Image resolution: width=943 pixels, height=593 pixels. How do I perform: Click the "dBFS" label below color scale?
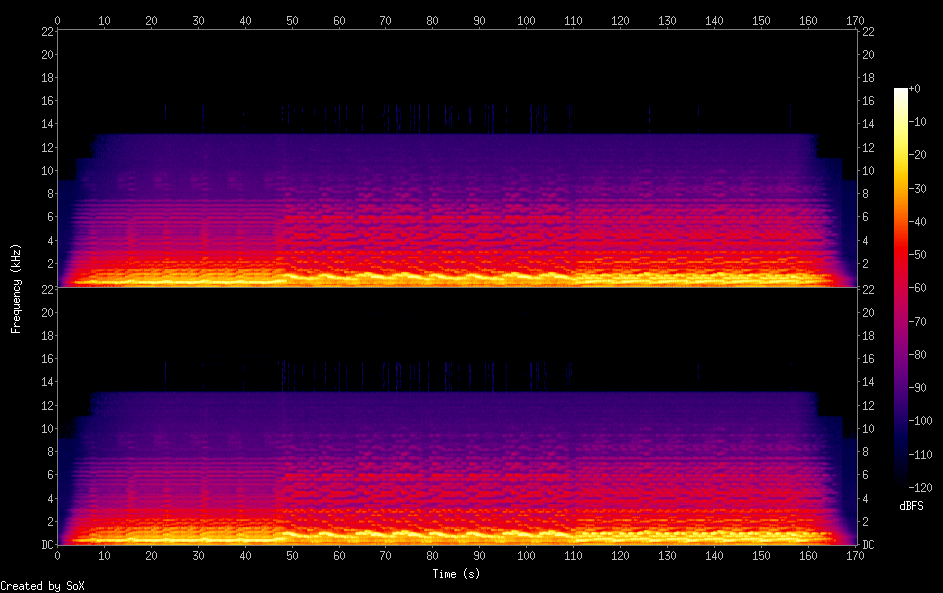[x=911, y=507]
